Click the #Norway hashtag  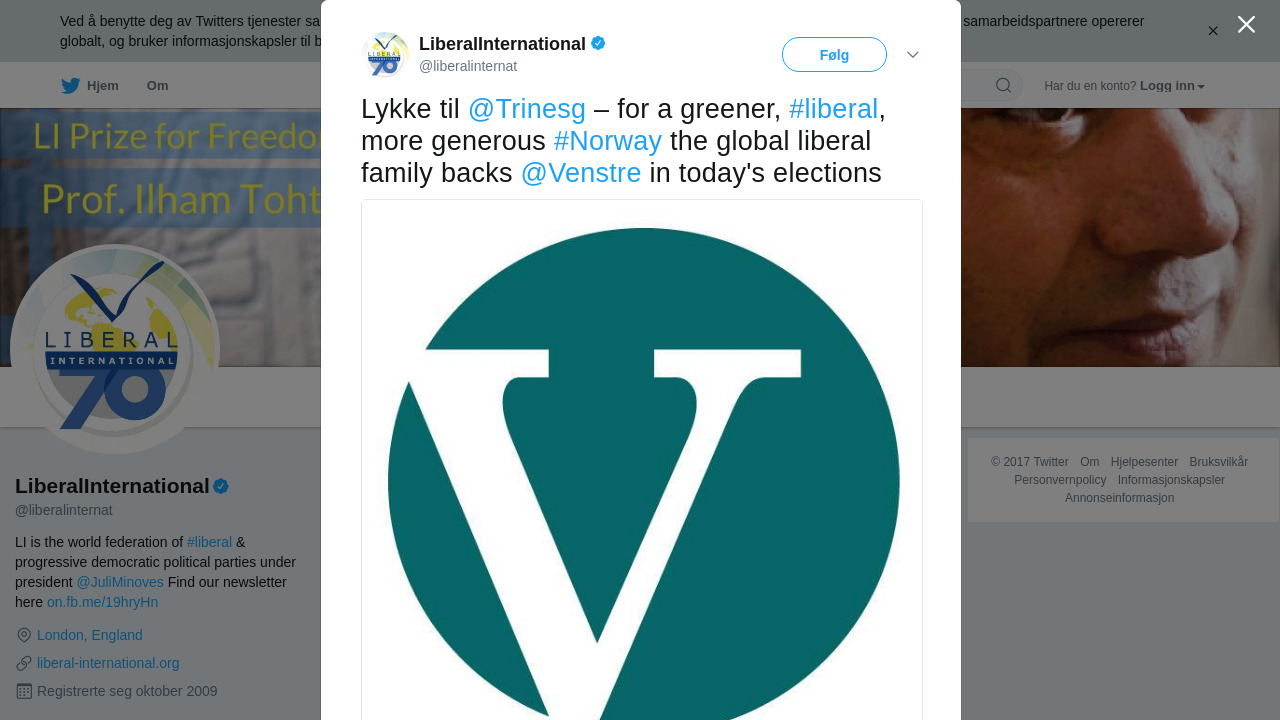click(x=608, y=141)
